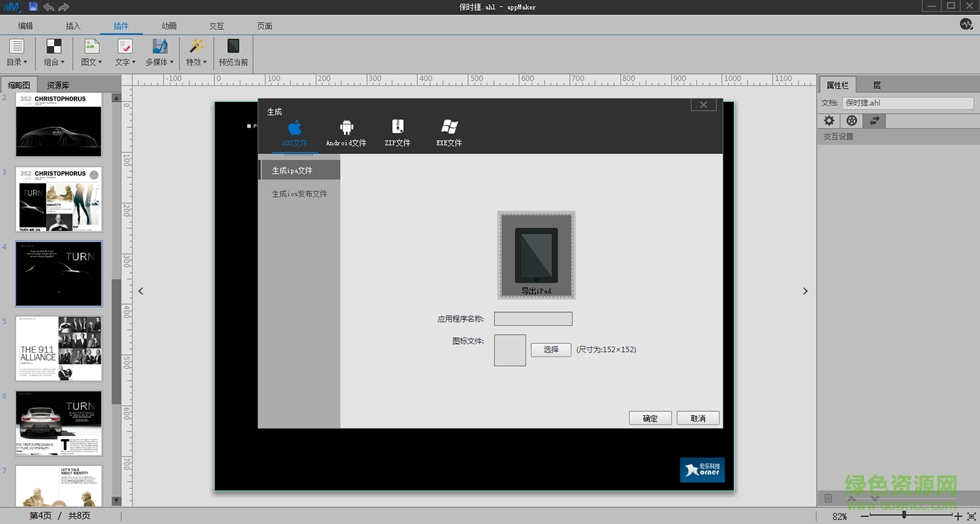Select the iOS文件 Apple icon tab
Image resolution: width=980 pixels, height=524 pixels.
[x=295, y=128]
